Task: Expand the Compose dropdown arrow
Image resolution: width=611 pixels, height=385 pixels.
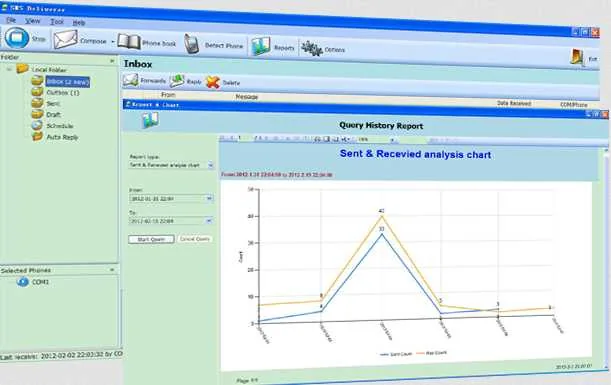Action: [113, 41]
